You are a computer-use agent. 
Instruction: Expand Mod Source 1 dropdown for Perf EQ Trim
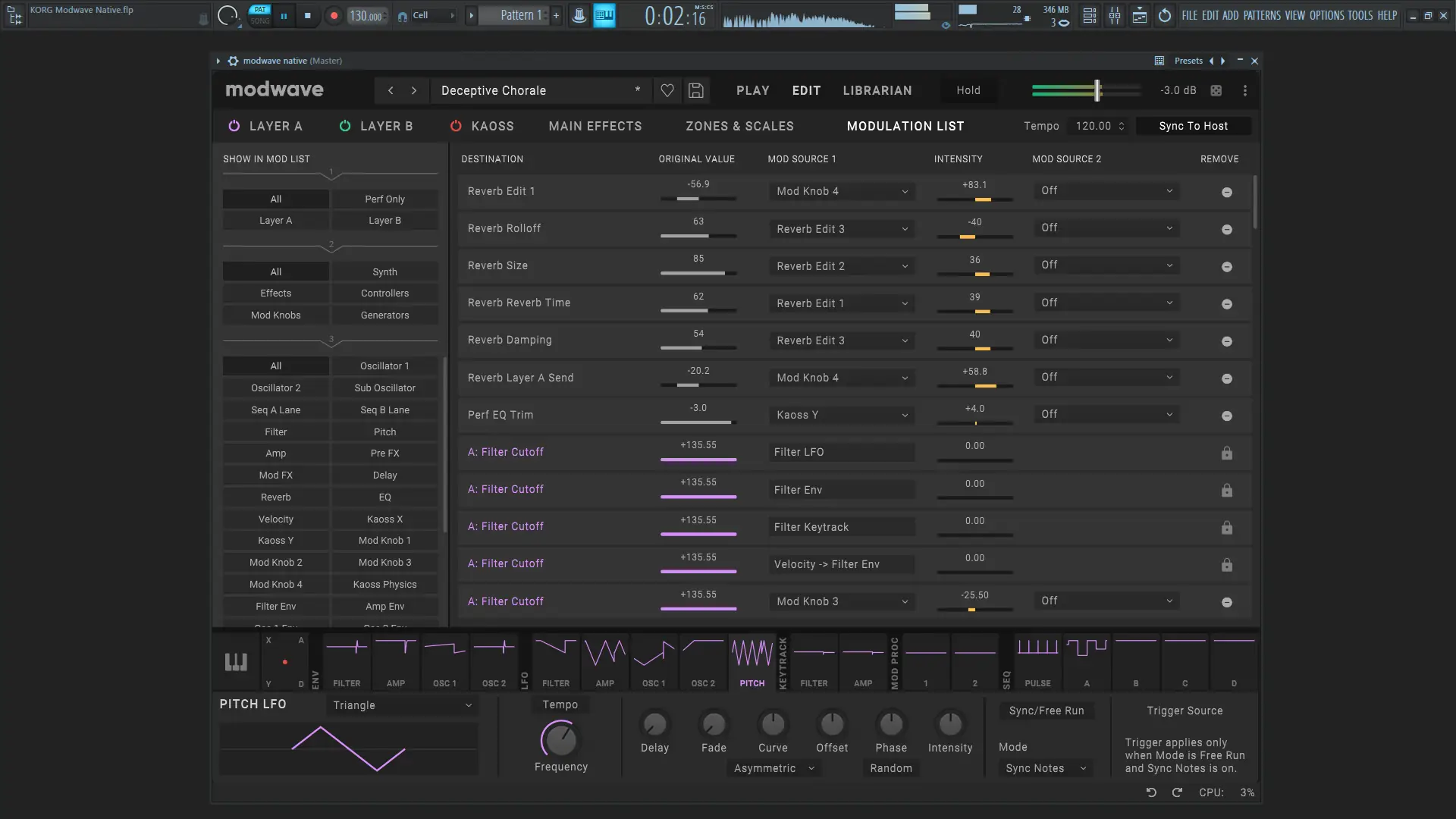[841, 416]
